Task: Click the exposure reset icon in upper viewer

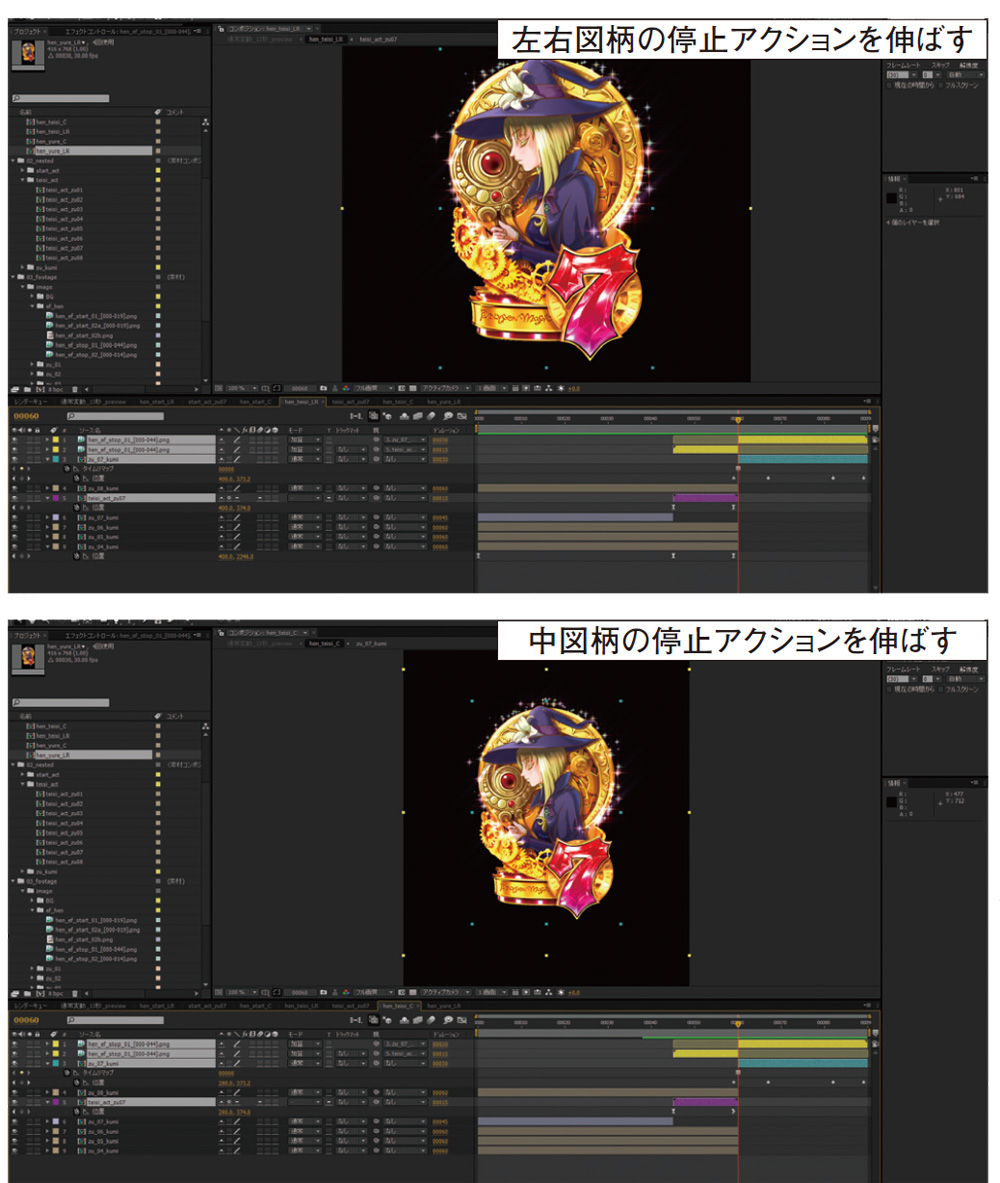Action: coord(561,389)
